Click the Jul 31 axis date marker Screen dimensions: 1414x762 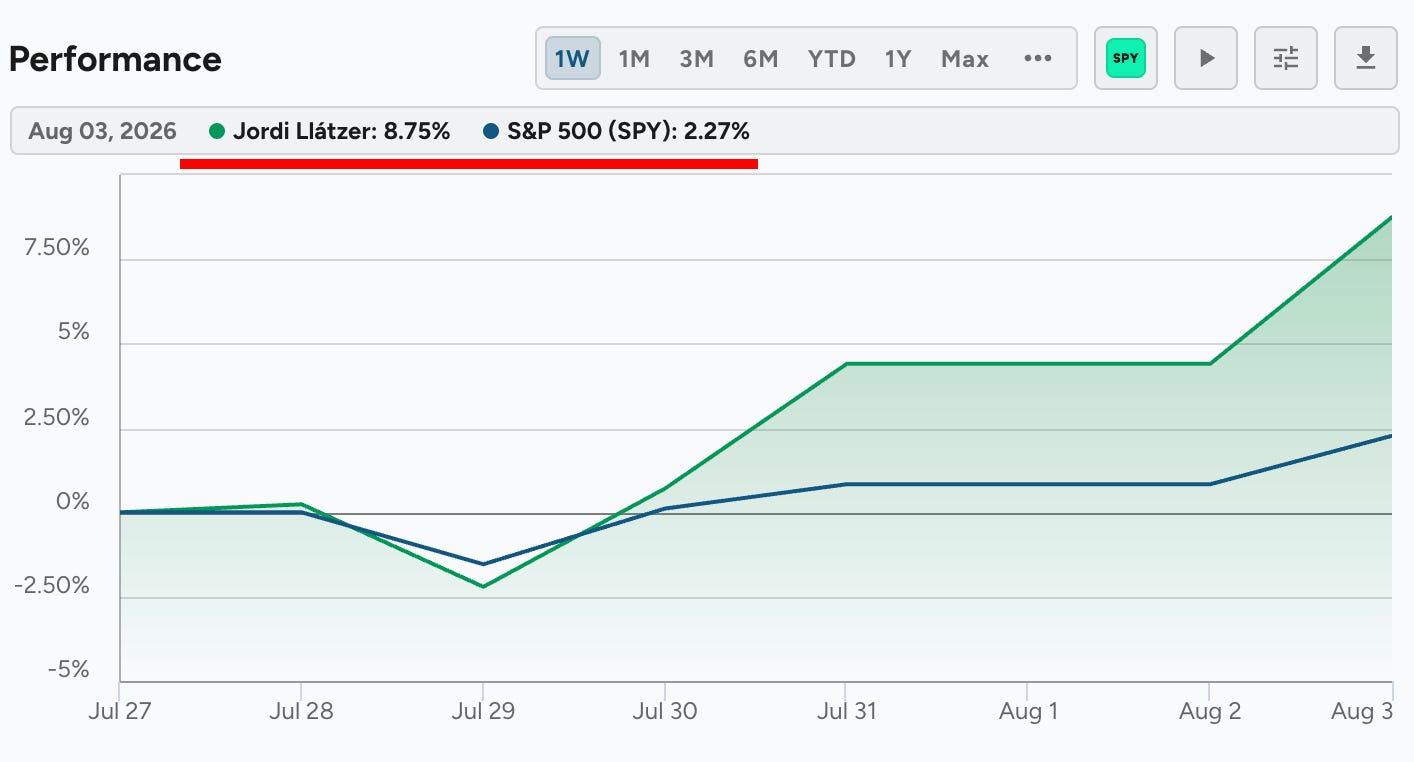pos(846,712)
